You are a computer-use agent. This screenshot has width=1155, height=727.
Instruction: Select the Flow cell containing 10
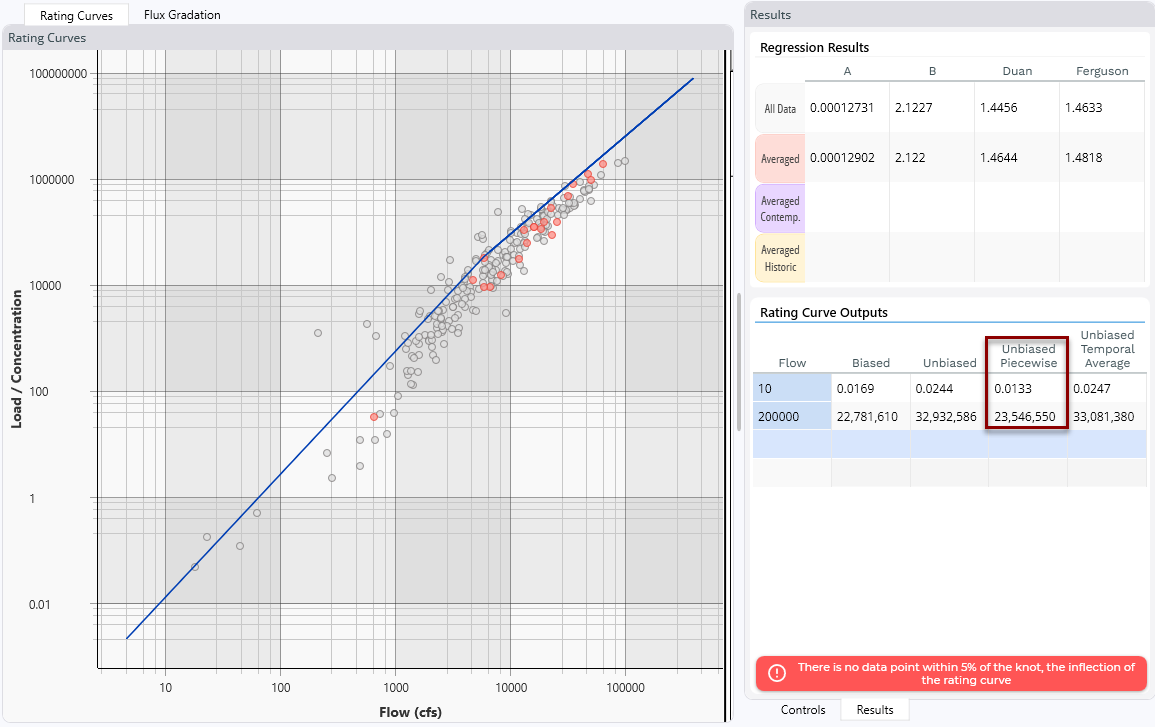pos(791,388)
